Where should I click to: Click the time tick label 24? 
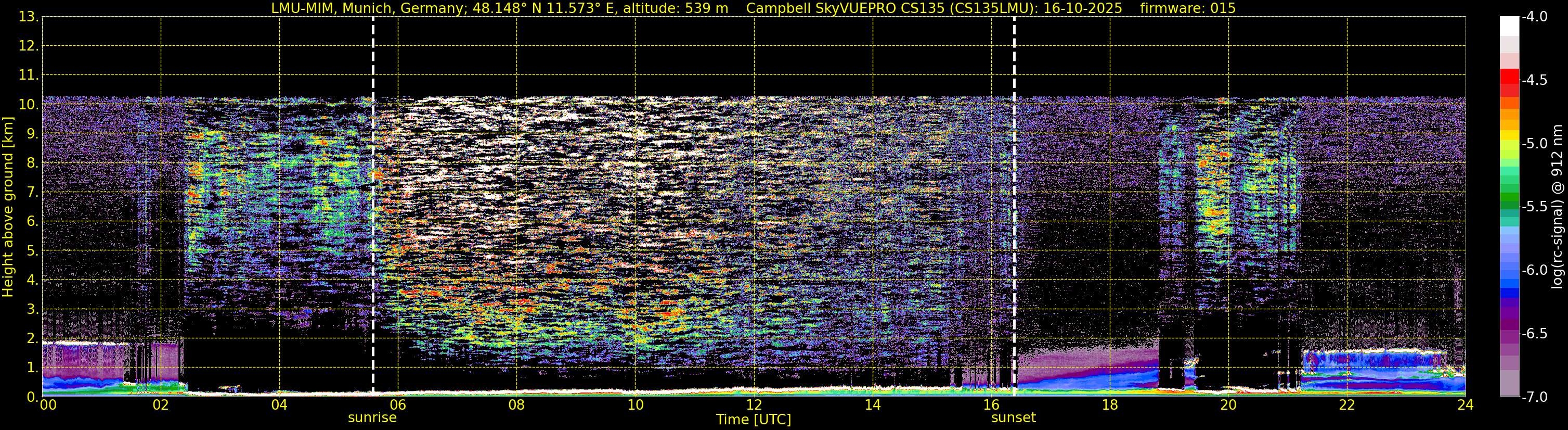1466,405
